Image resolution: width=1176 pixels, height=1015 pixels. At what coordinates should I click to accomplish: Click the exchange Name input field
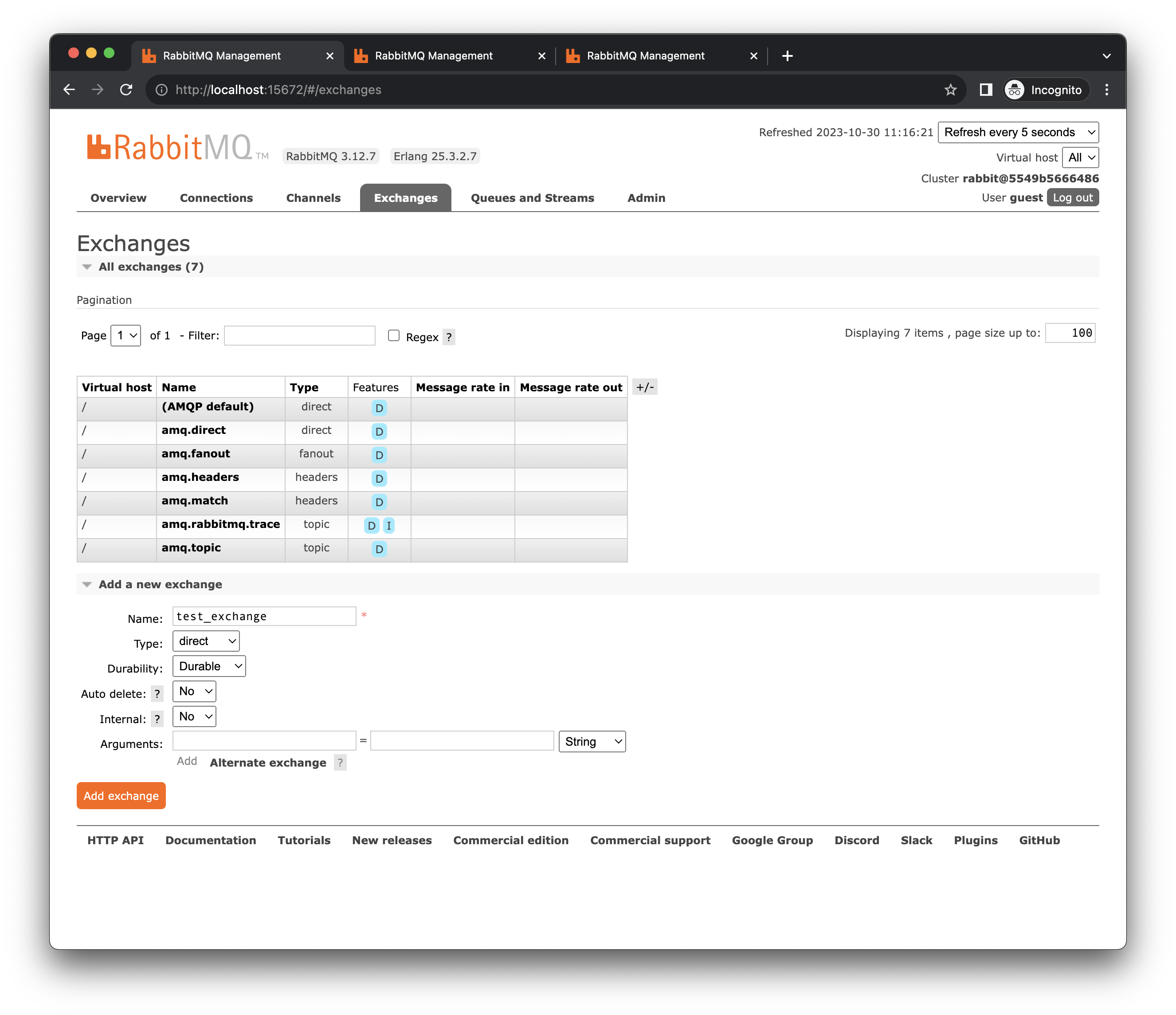click(x=264, y=617)
